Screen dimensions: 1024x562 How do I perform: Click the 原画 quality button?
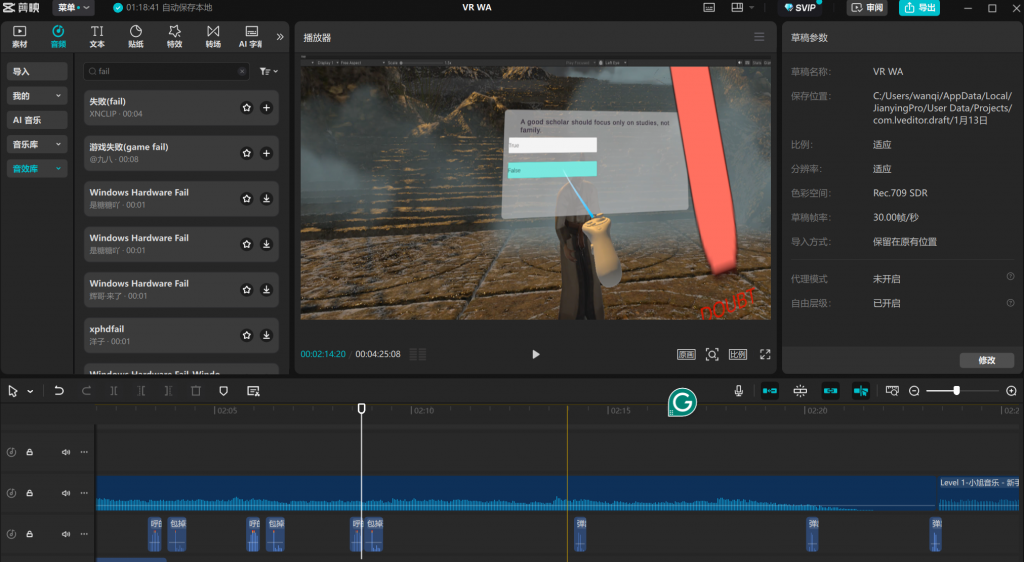(x=686, y=354)
